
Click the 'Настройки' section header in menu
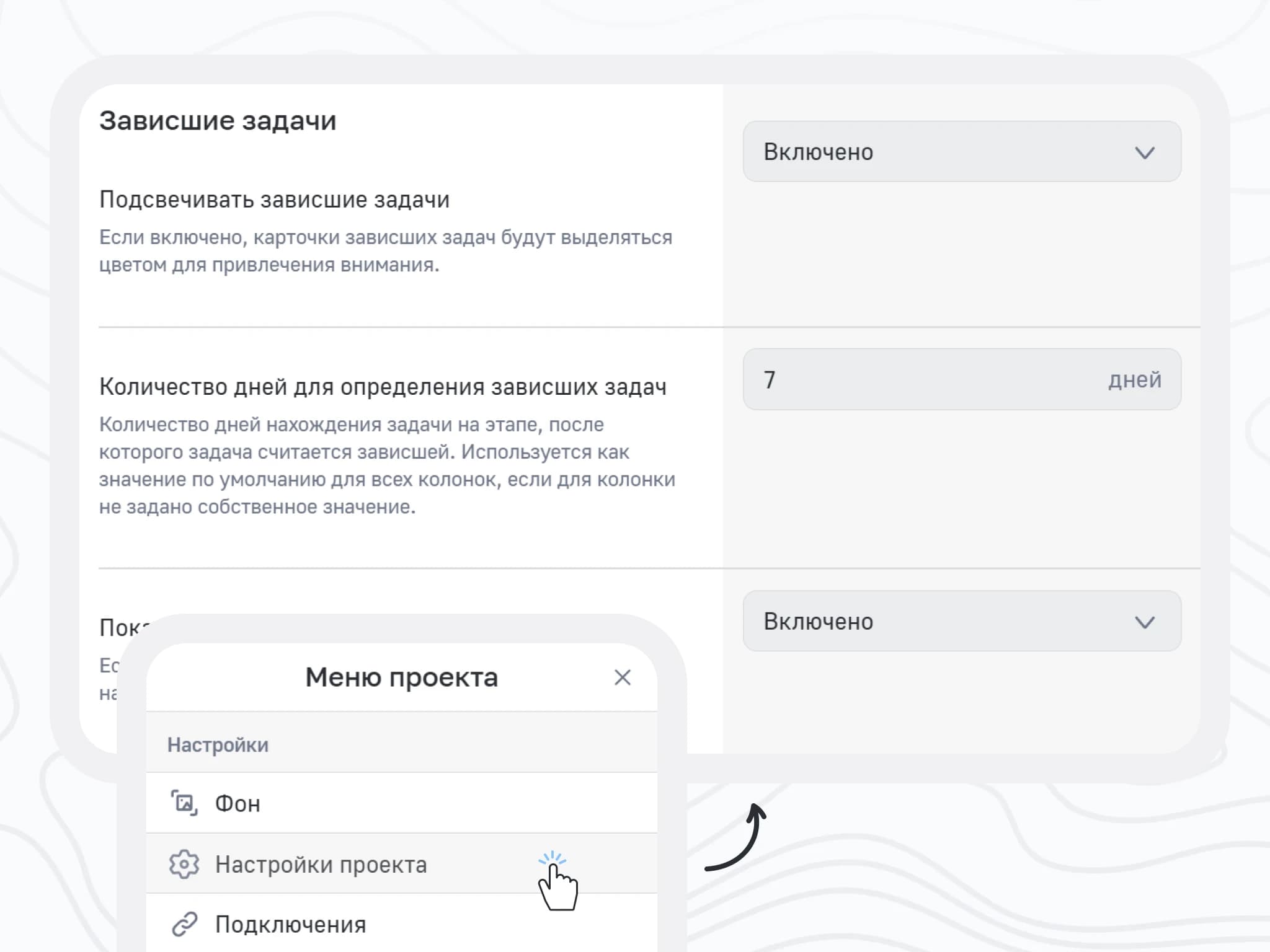[x=218, y=744]
